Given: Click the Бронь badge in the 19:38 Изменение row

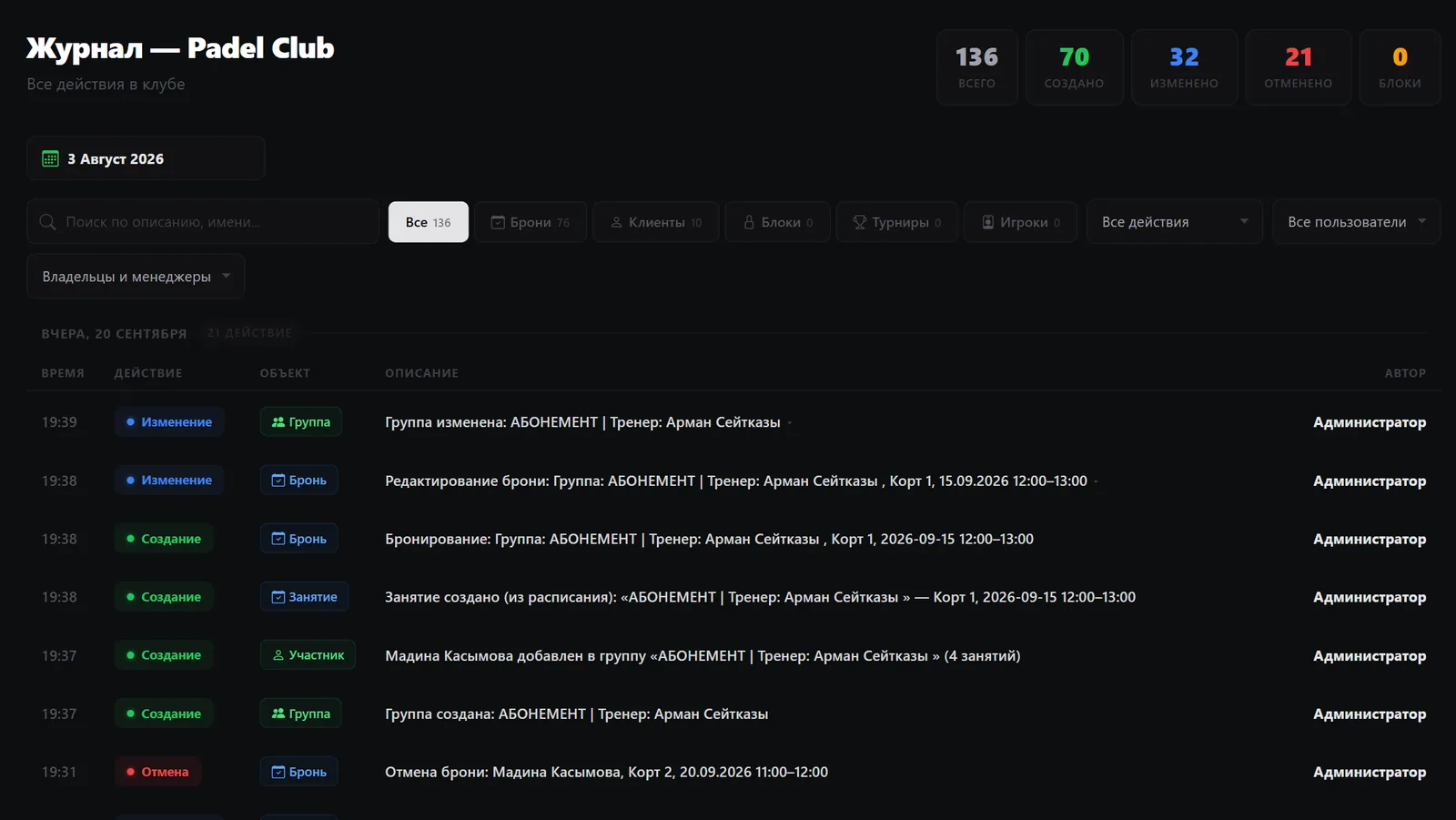Looking at the screenshot, I should [x=299, y=481].
